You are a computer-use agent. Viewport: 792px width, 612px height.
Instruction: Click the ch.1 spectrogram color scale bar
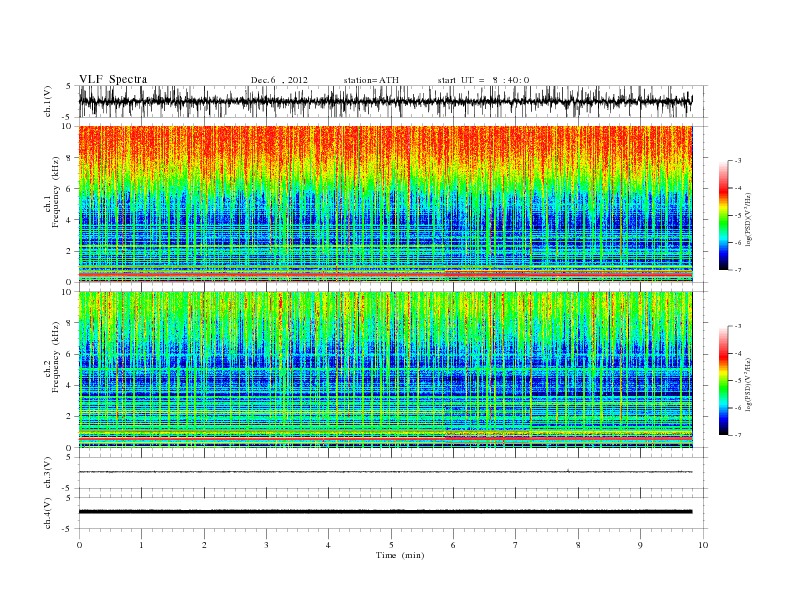[x=723, y=216]
